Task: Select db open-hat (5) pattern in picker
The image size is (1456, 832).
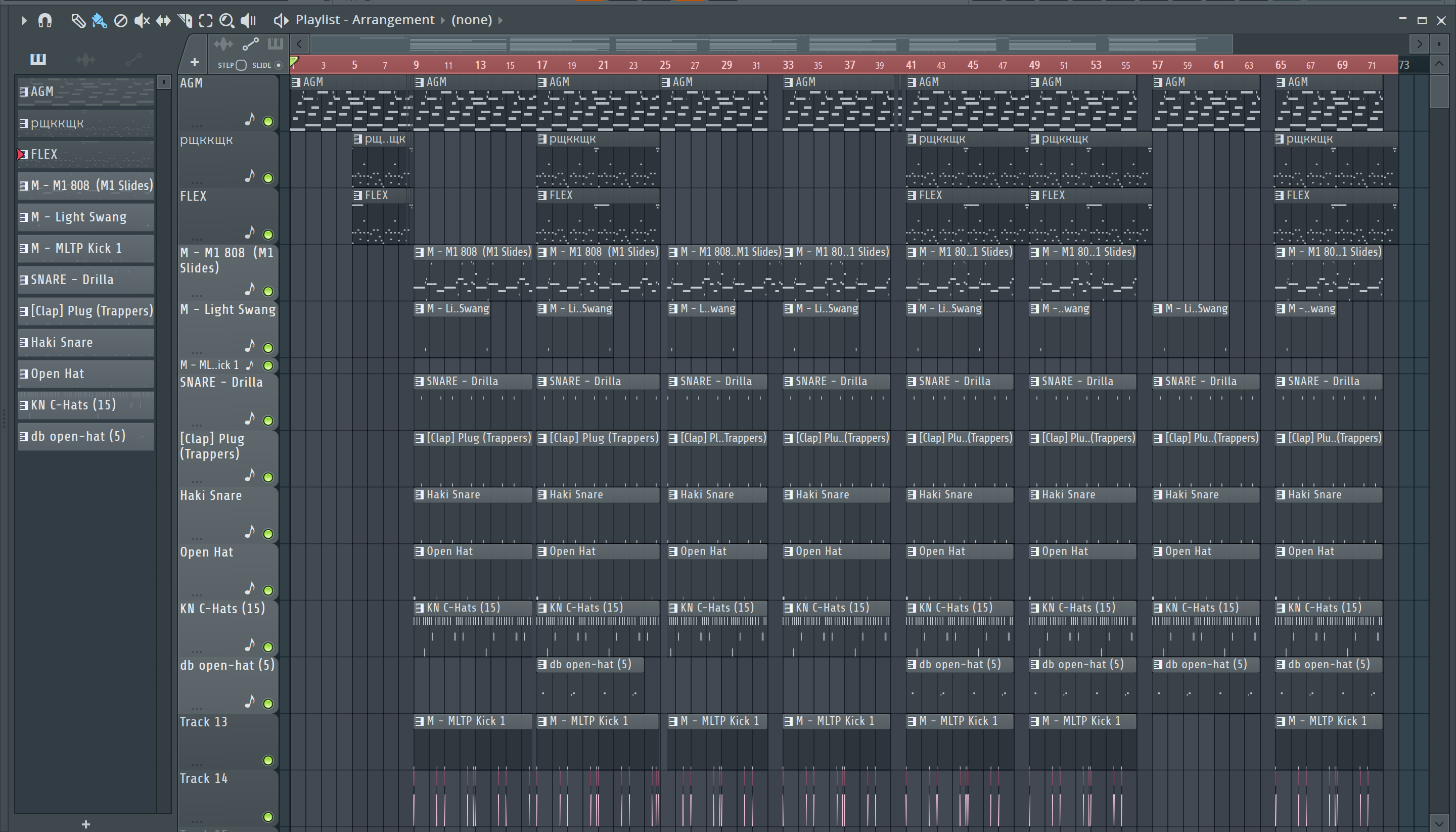Action: (x=86, y=437)
